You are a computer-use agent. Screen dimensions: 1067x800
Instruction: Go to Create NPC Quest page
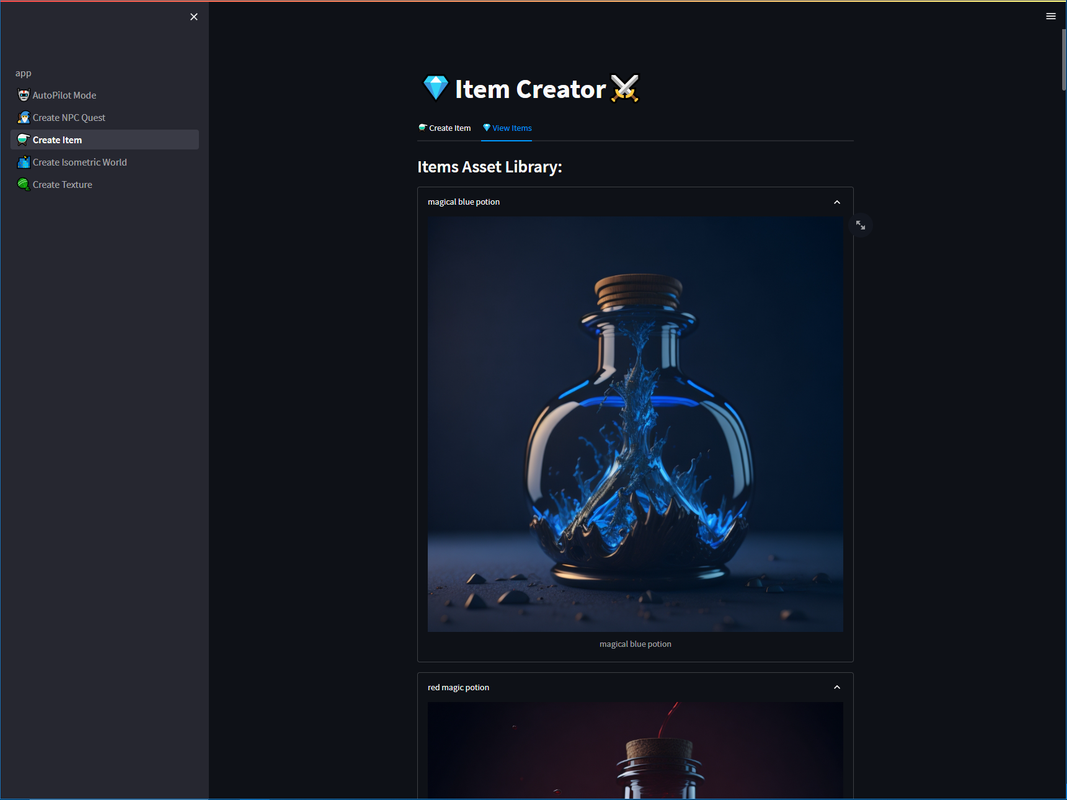pos(105,118)
